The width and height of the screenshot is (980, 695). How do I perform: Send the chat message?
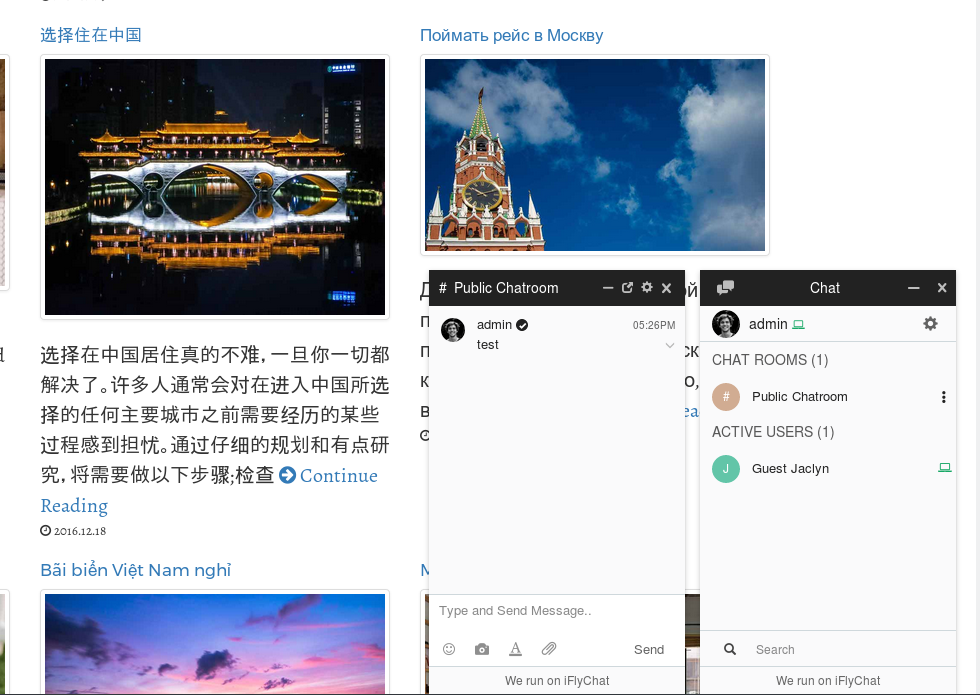(x=649, y=649)
